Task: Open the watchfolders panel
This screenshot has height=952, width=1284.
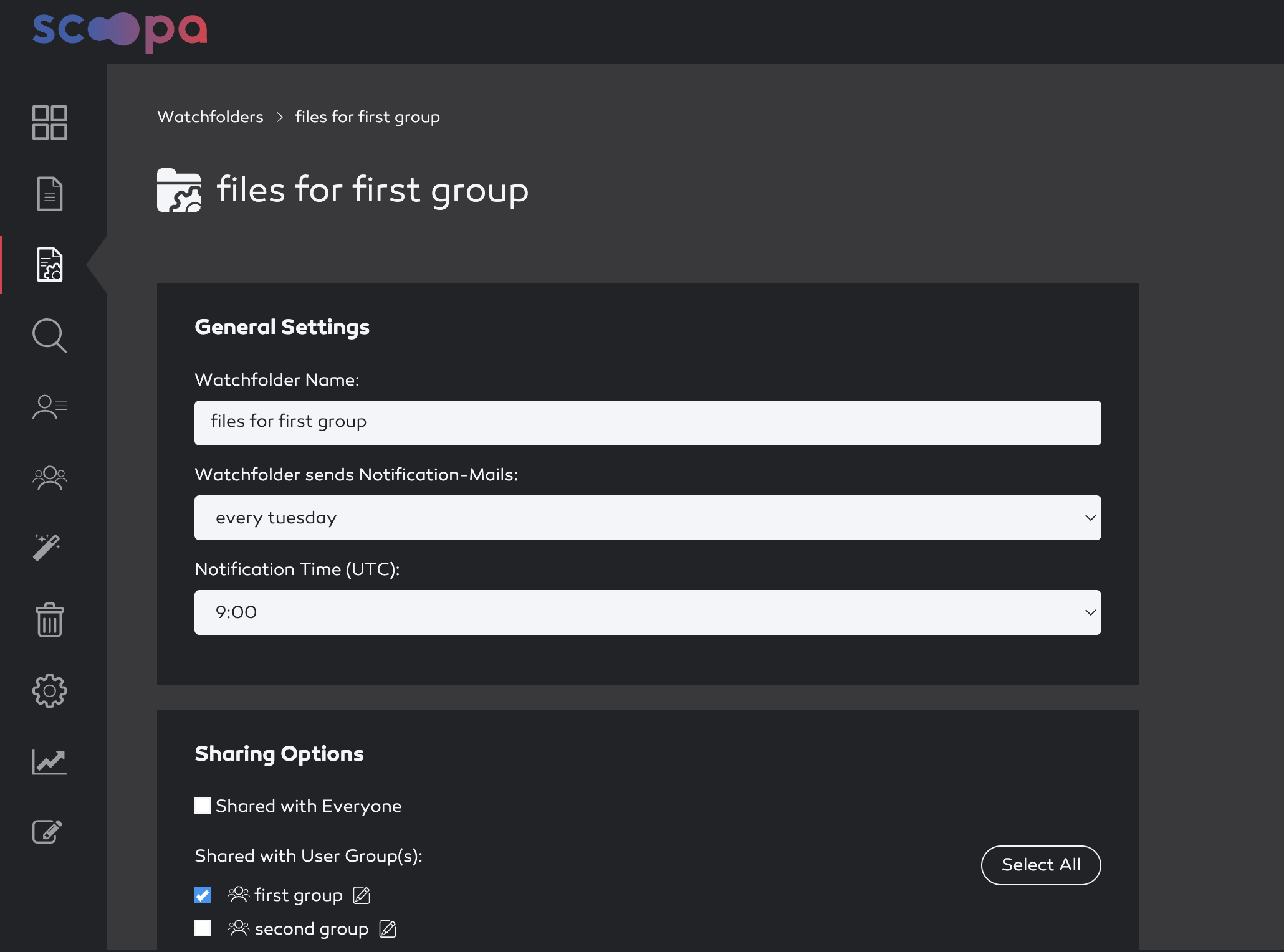Action: pyautogui.click(x=50, y=263)
